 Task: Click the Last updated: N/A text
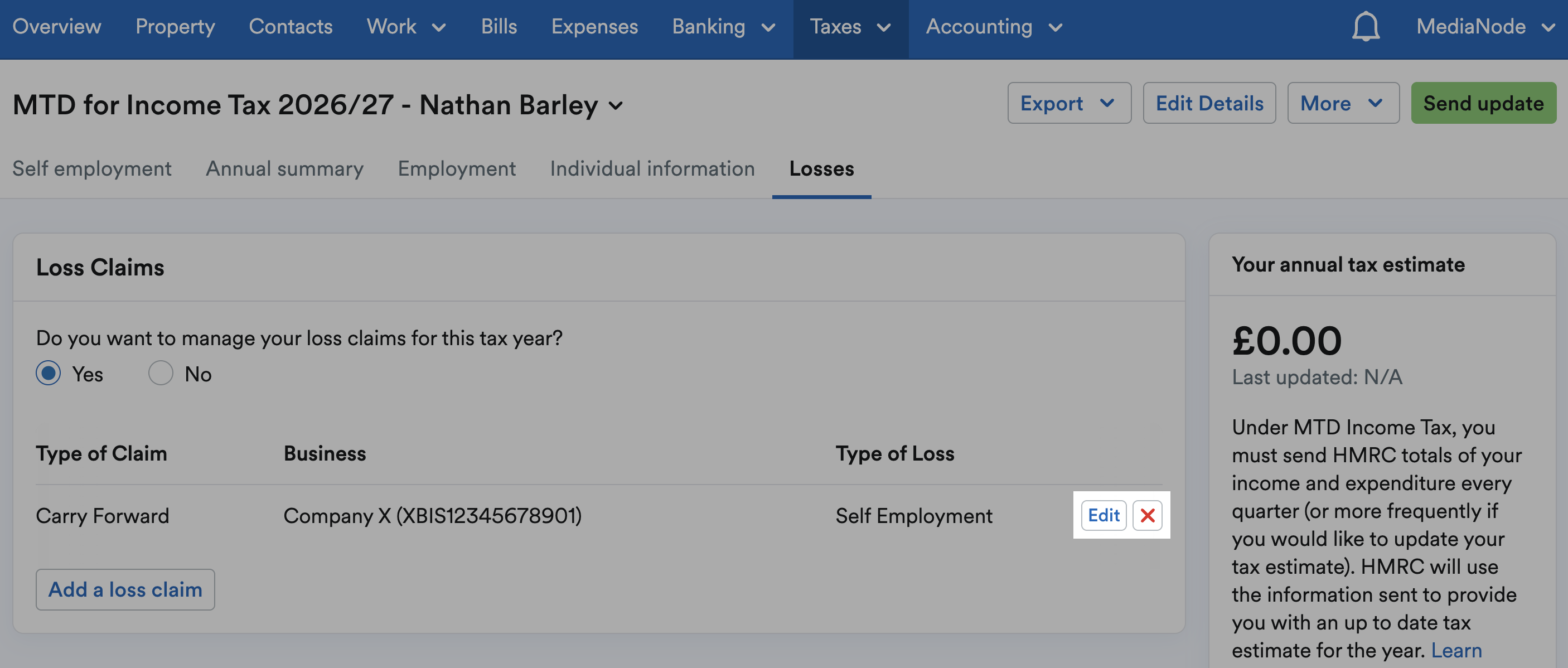pyautogui.click(x=1317, y=377)
